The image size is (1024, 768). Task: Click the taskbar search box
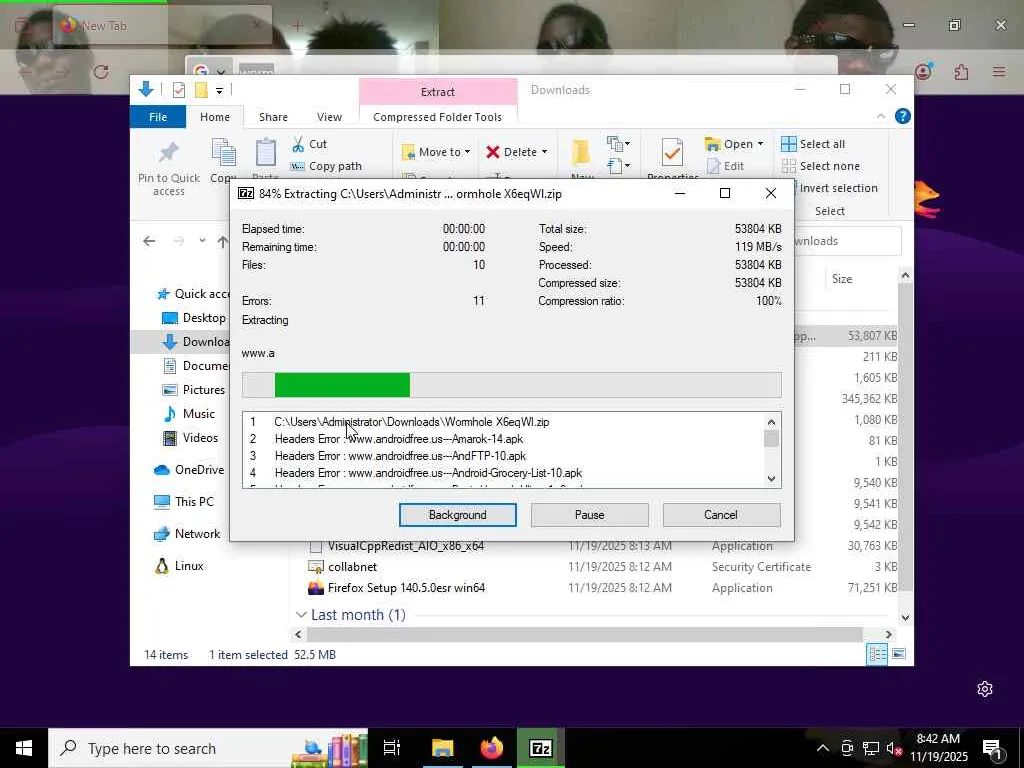[x=208, y=748]
